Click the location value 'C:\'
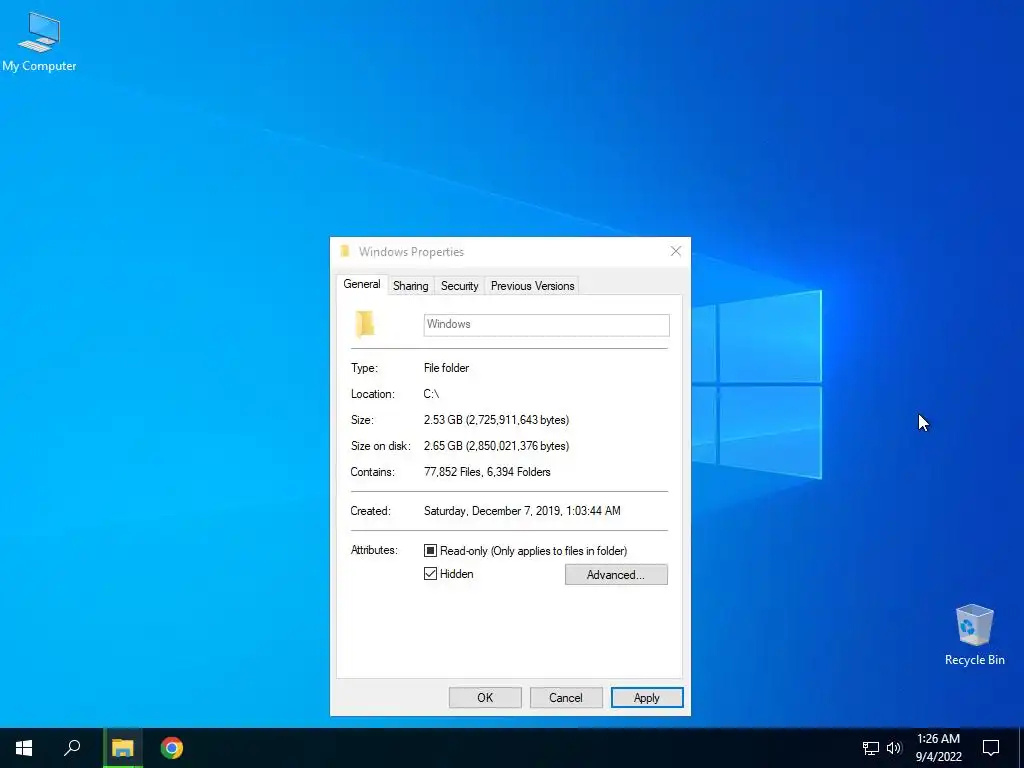The image size is (1024, 768). pos(432,394)
